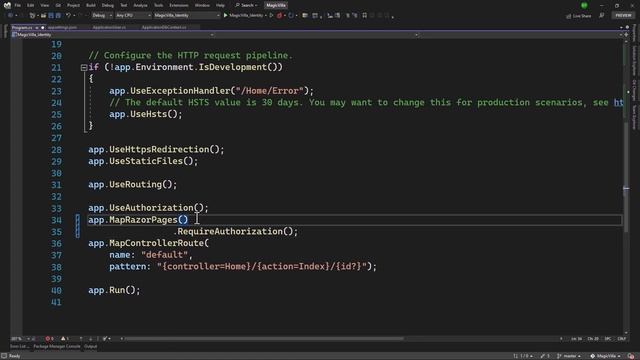This screenshot has height=360, width=640.
Task: Open the Debug configuration dropdown
Action: (x=102, y=16)
